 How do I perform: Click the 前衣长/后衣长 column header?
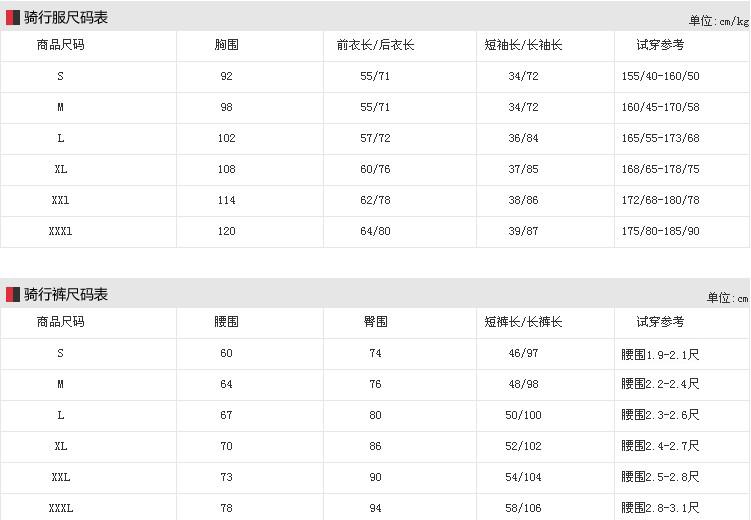[x=376, y=45]
